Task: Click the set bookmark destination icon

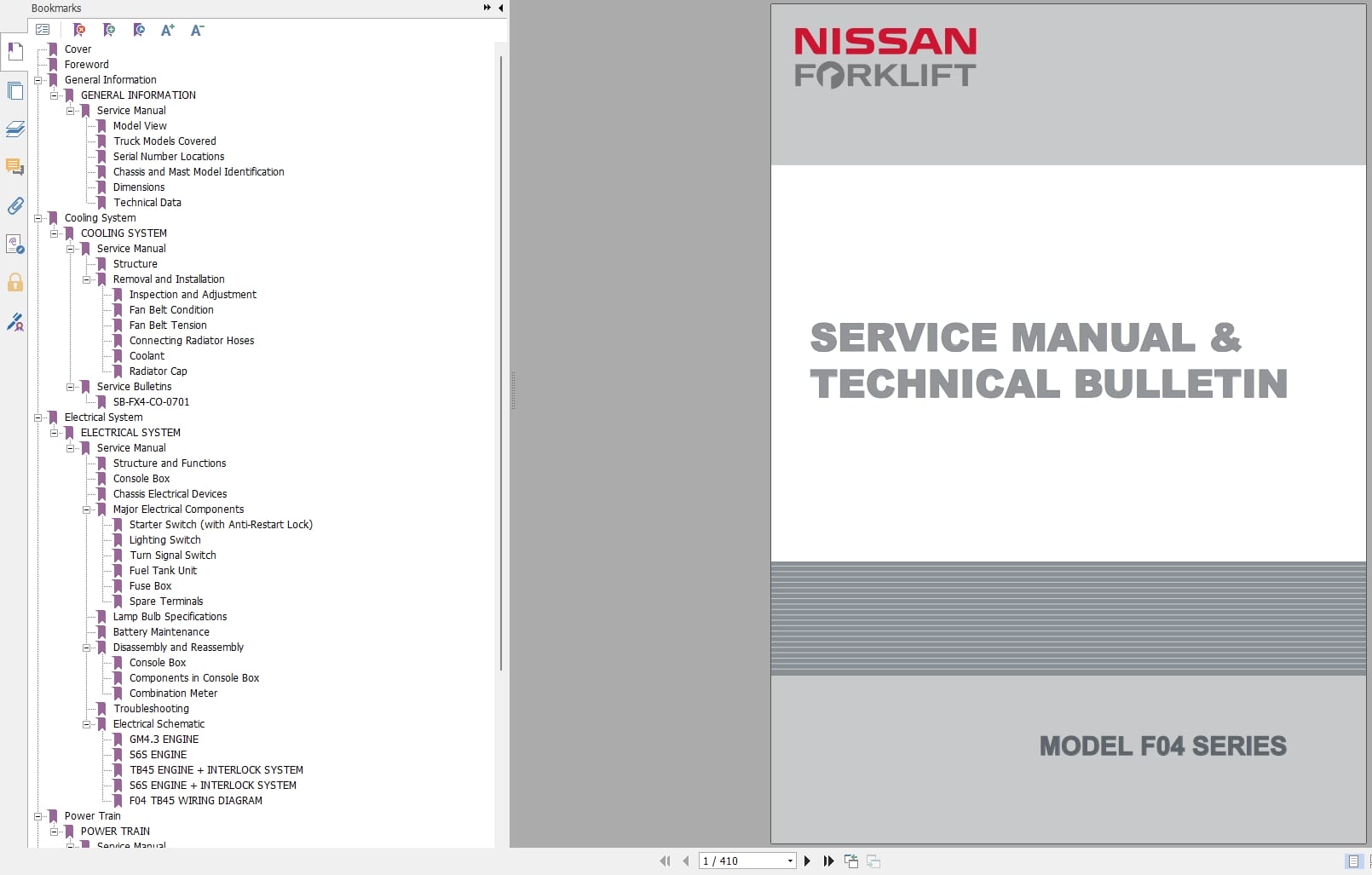Action: coord(139,30)
